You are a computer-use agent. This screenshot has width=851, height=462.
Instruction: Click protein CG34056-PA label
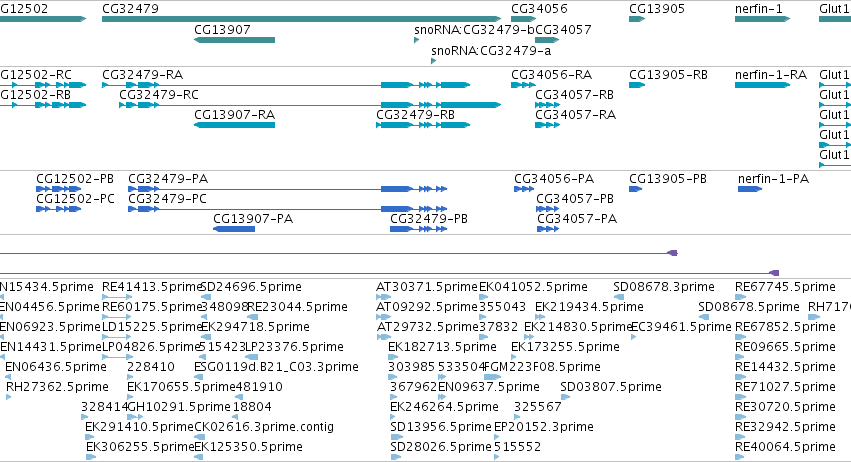(x=554, y=179)
